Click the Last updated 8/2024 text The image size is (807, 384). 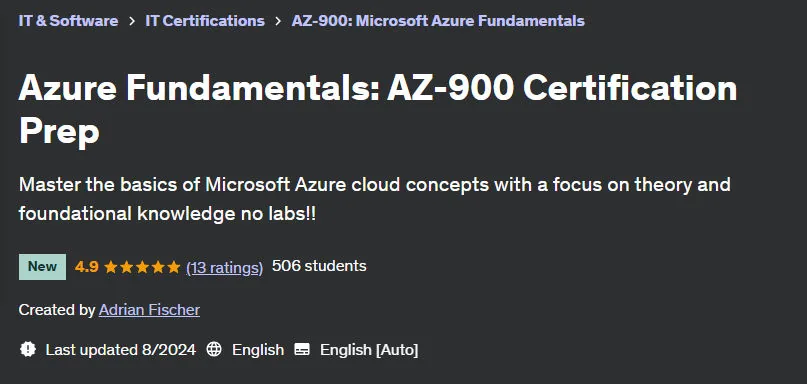(121, 350)
